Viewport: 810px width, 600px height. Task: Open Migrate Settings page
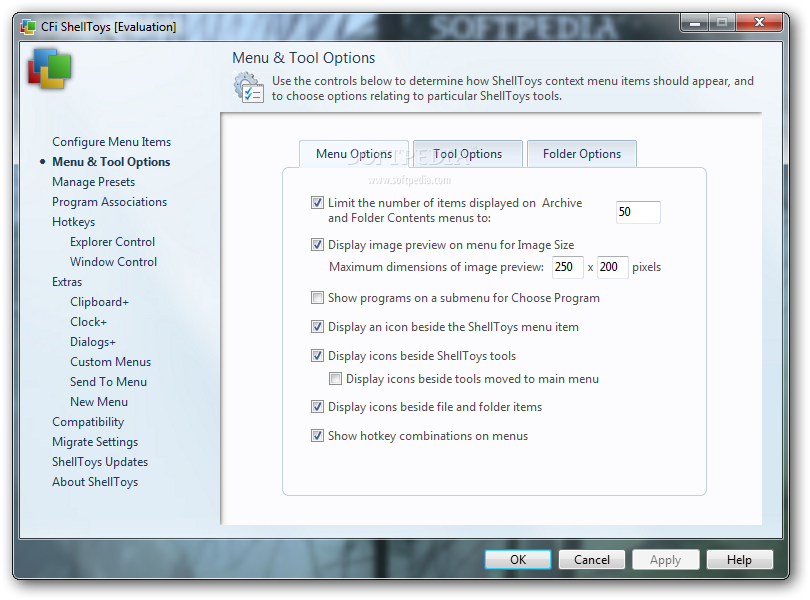click(95, 442)
